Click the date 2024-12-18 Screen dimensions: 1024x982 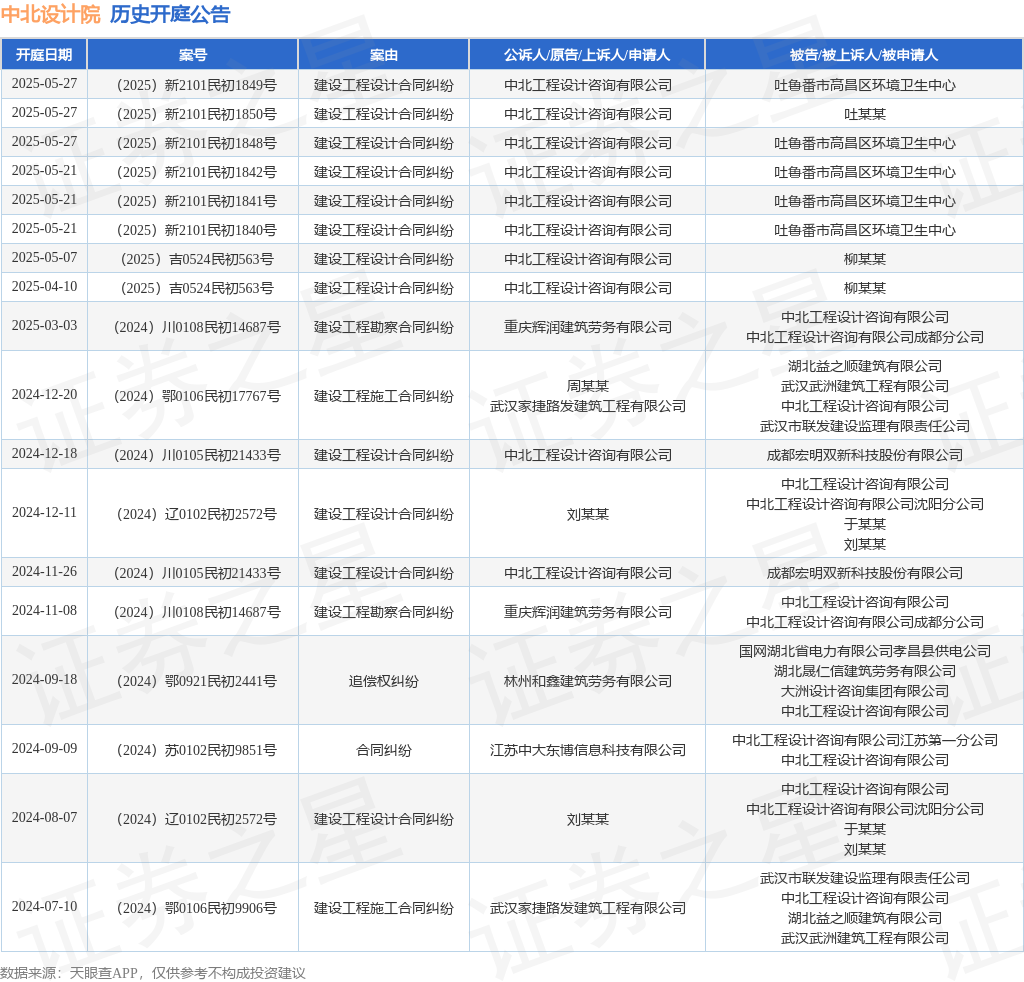[x=44, y=453]
